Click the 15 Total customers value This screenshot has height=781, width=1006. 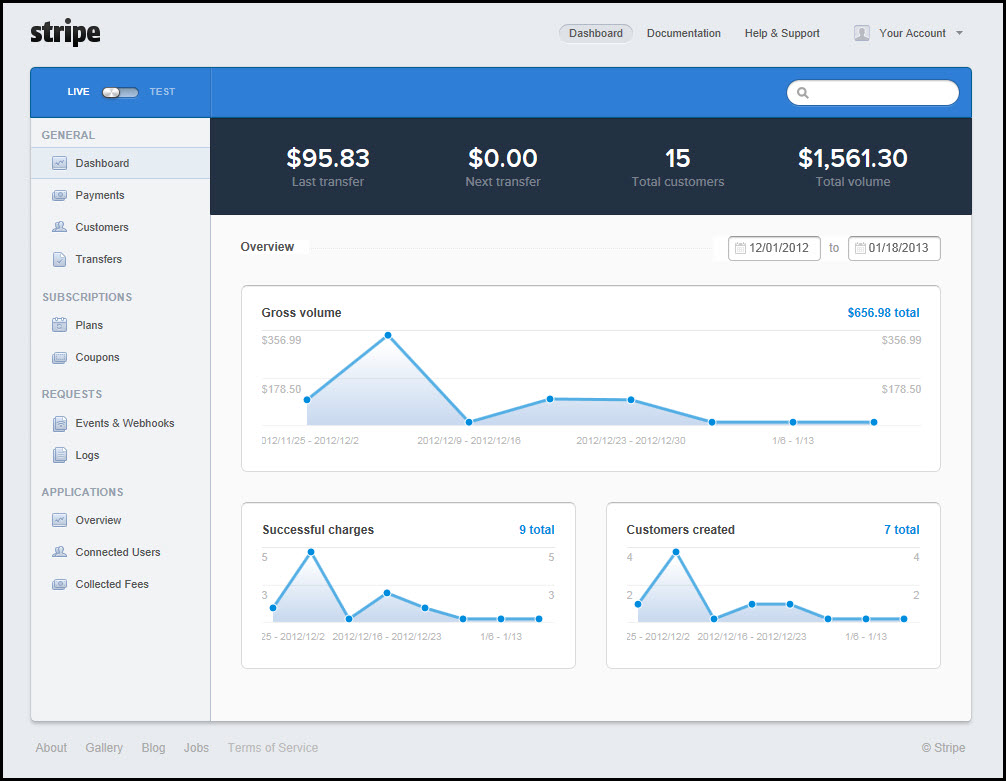[x=678, y=158]
